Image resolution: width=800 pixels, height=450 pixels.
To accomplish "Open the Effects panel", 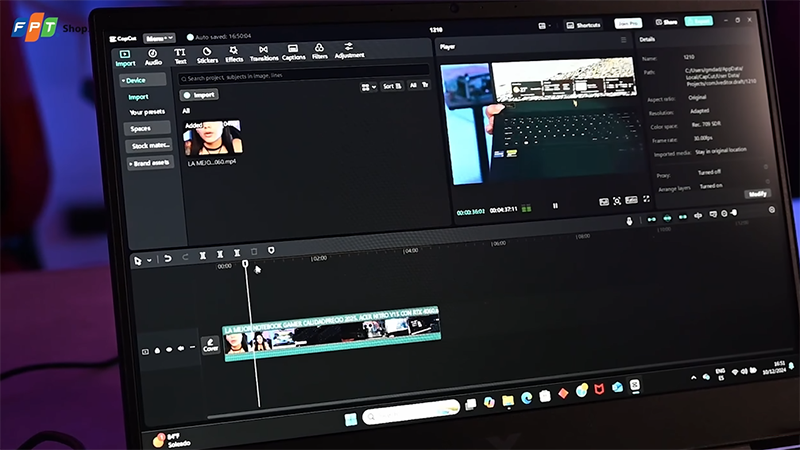I will pos(234,54).
